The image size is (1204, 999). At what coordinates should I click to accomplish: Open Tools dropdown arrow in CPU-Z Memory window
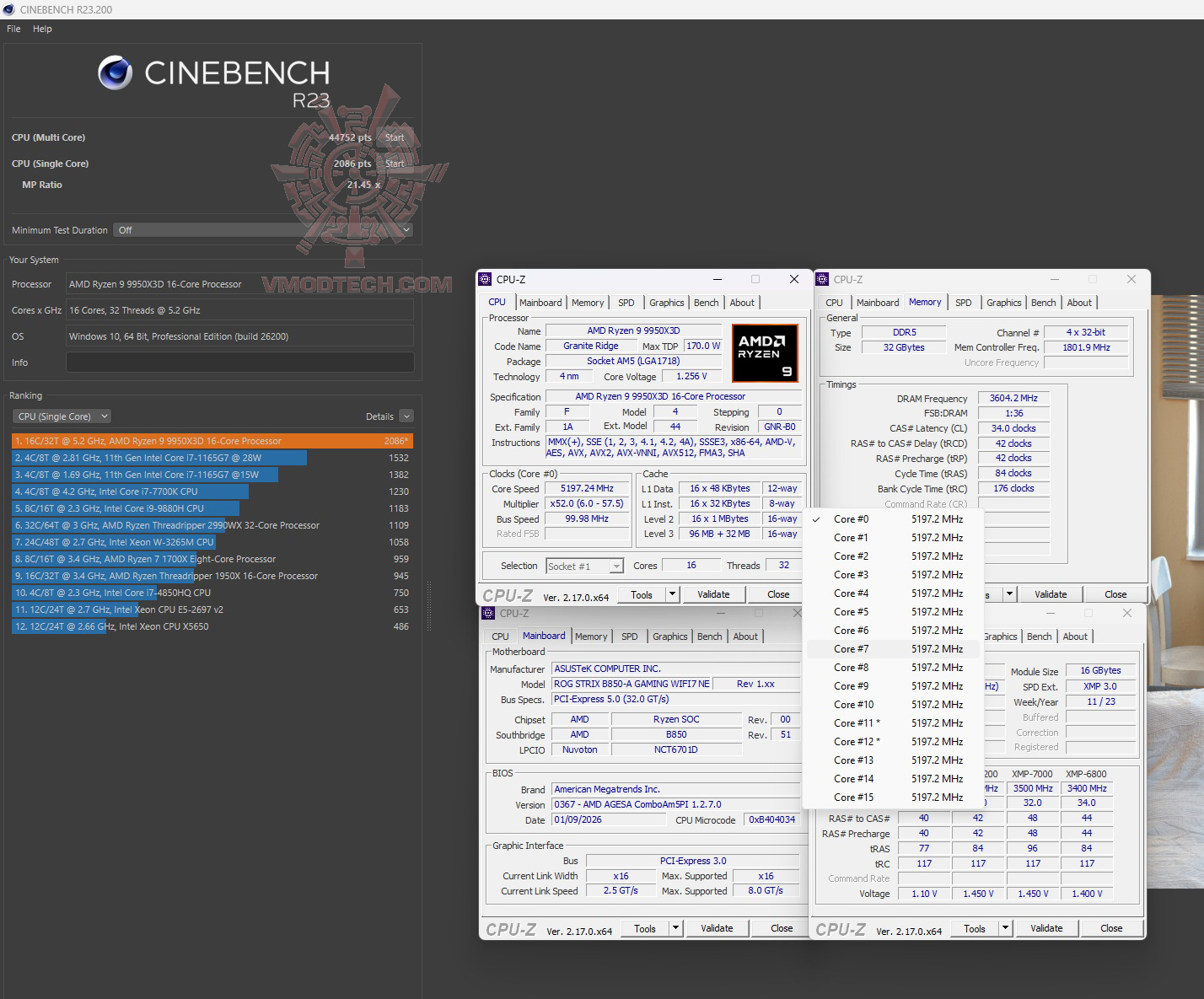pos(1009,594)
